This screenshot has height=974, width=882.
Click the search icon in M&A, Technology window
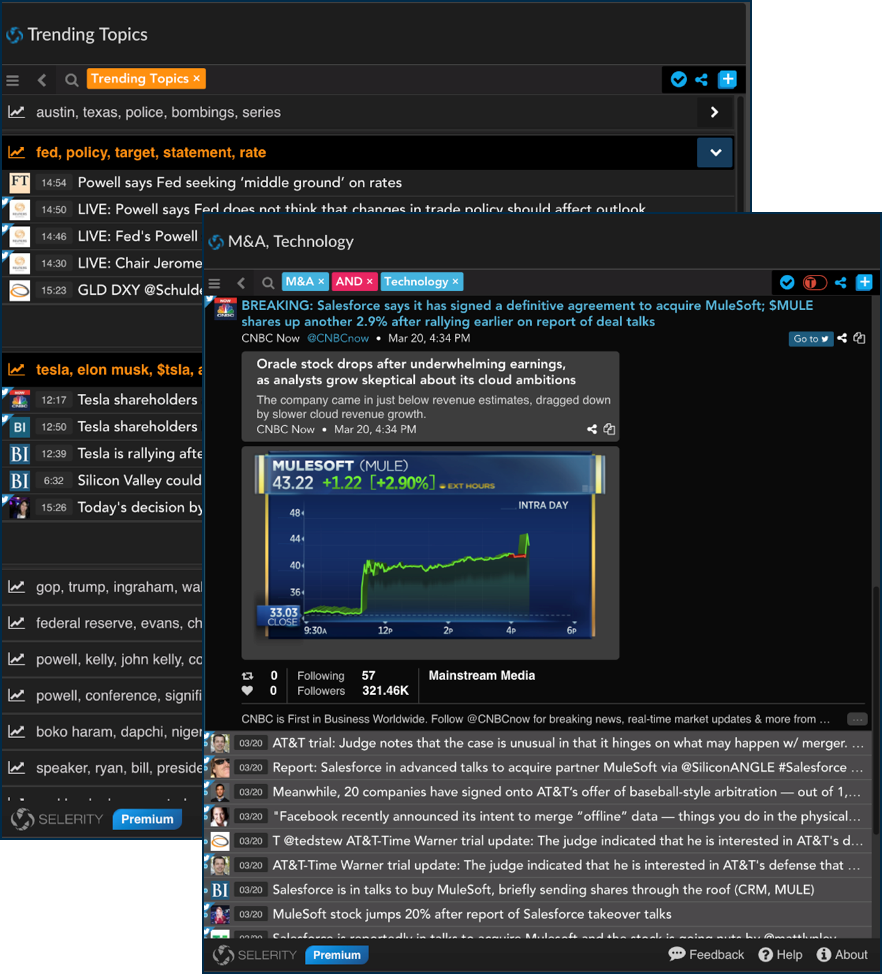click(268, 283)
